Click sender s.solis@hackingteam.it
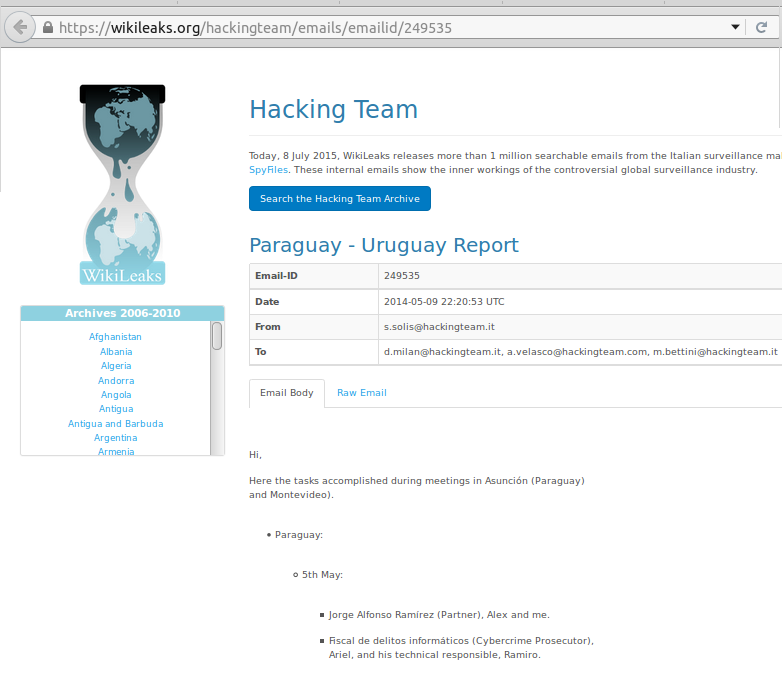Viewport: 782px width, 685px height. tap(439, 327)
